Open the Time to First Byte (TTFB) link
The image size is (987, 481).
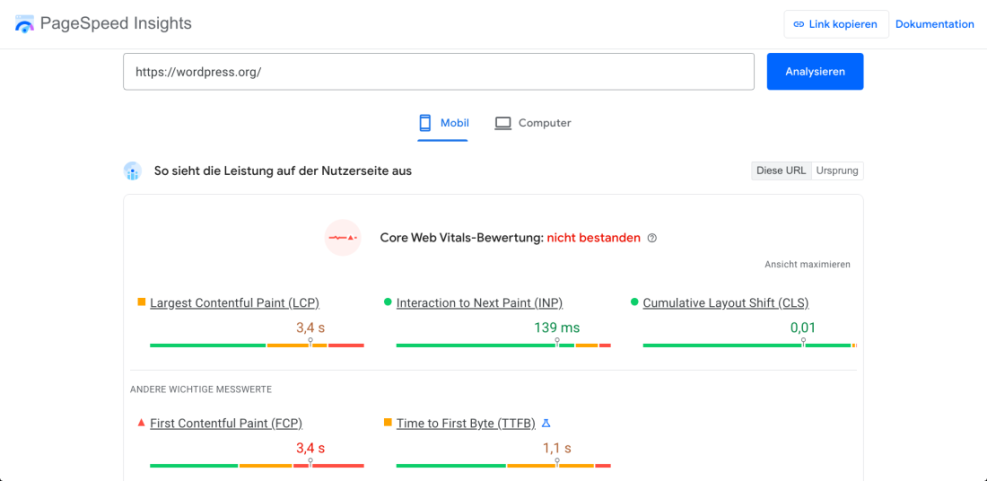466,424
